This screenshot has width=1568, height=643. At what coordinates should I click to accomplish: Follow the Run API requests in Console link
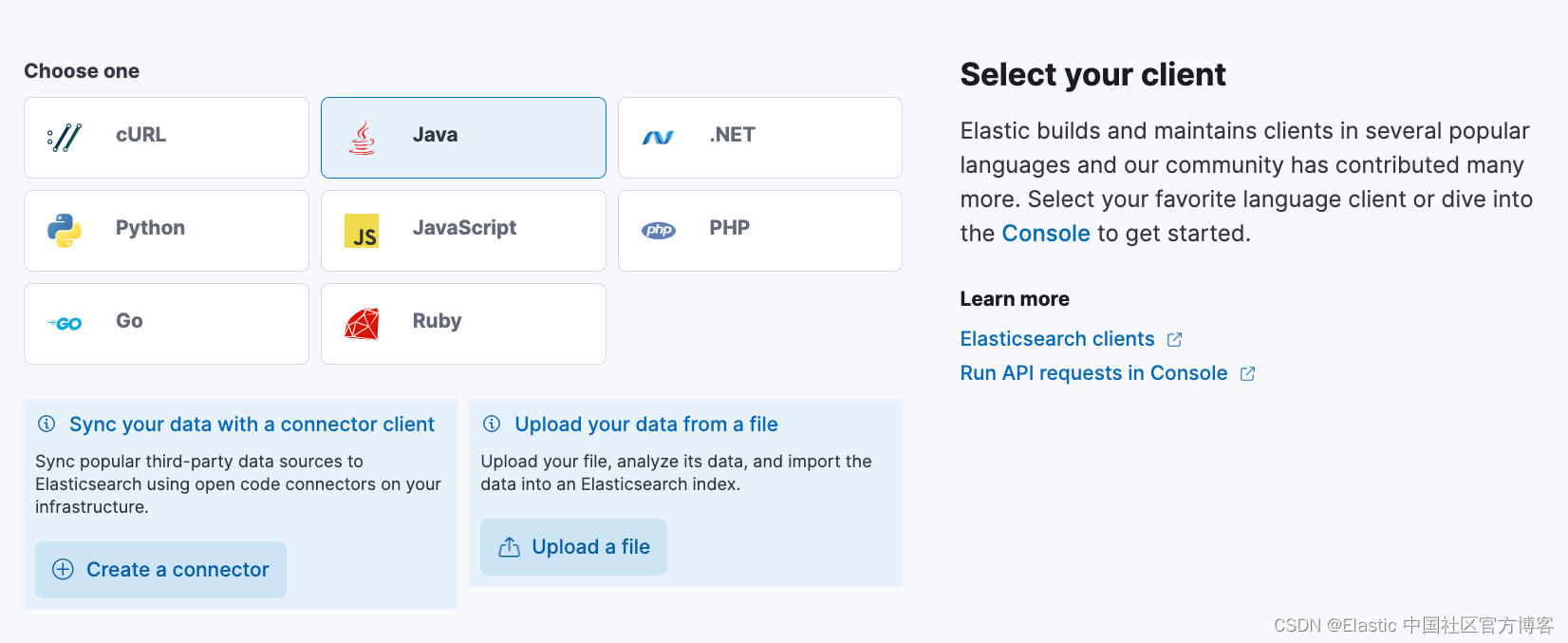tap(1093, 373)
